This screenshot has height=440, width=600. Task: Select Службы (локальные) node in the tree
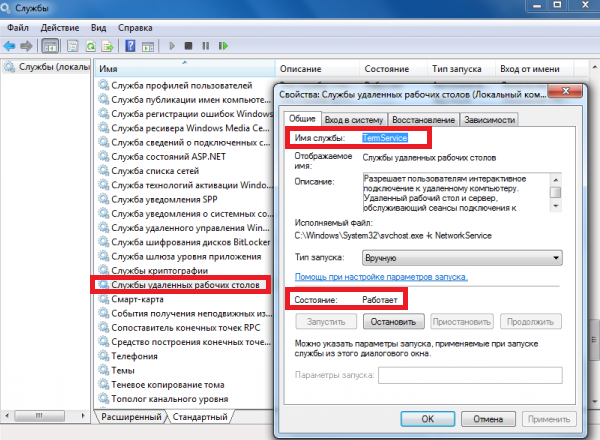(x=47, y=67)
